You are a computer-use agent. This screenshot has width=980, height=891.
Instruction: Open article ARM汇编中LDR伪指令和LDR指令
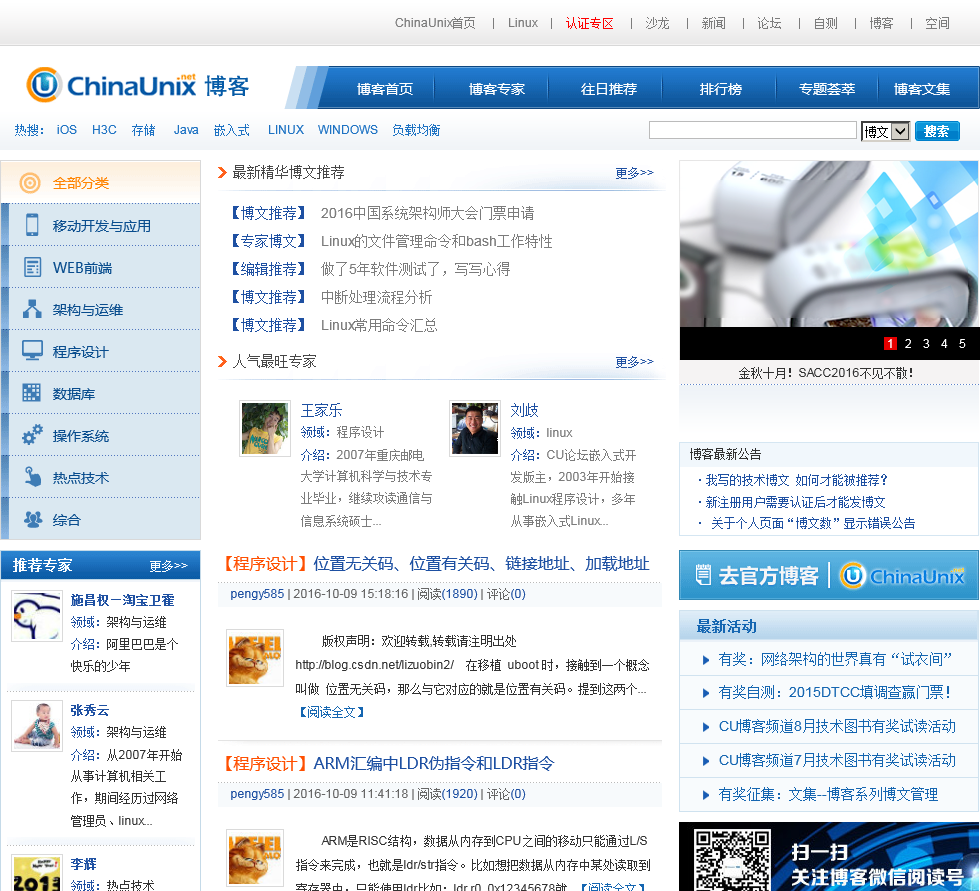click(434, 764)
